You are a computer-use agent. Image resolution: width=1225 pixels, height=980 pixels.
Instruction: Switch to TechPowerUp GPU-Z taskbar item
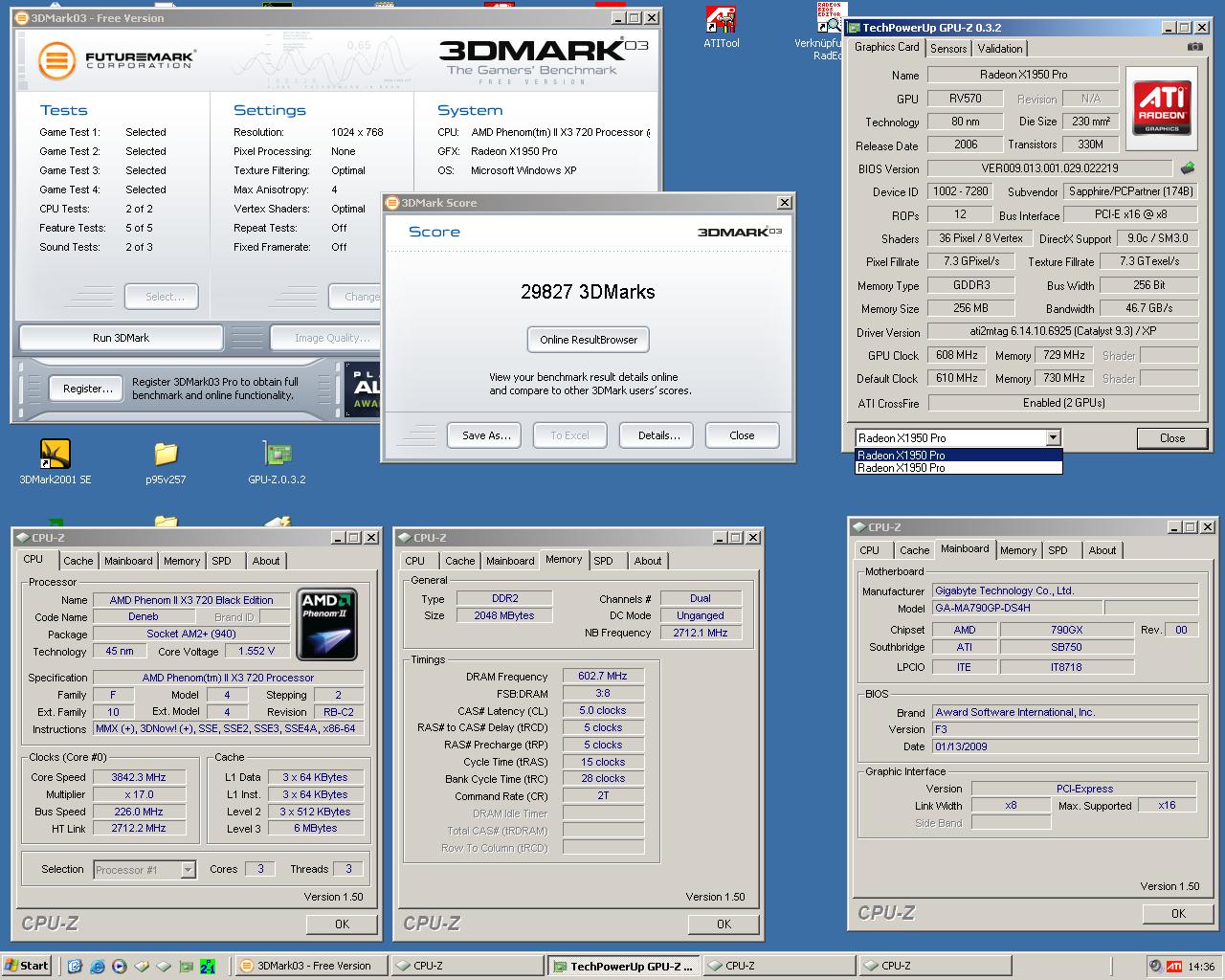[623, 966]
